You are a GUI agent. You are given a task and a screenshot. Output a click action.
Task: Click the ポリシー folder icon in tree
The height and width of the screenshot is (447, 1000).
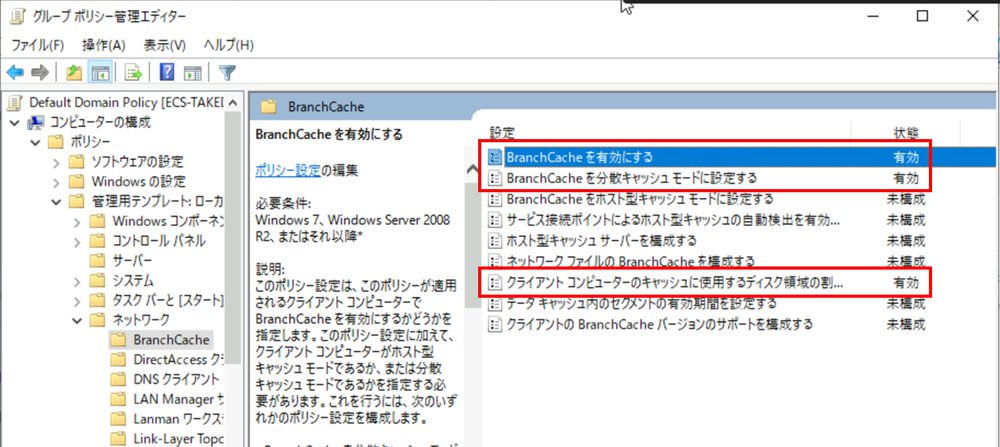[57, 142]
